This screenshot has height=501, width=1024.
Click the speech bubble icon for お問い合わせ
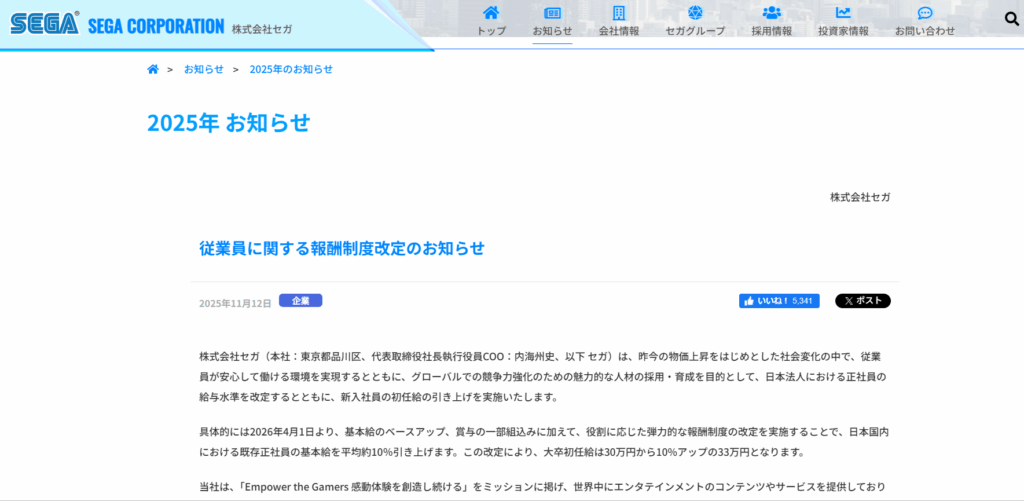click(x=924, y=13)
